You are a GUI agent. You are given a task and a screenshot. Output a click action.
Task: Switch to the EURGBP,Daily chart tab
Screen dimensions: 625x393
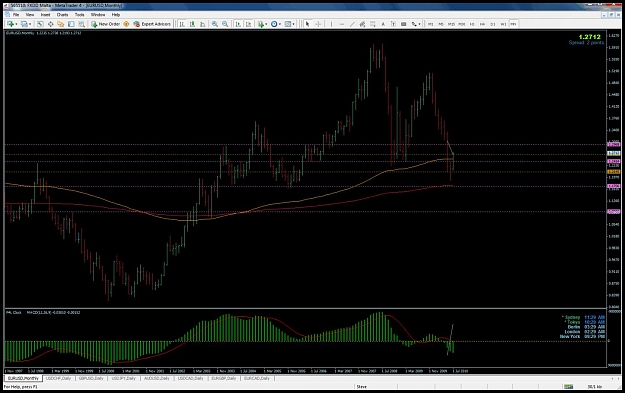tap(224, 378)
